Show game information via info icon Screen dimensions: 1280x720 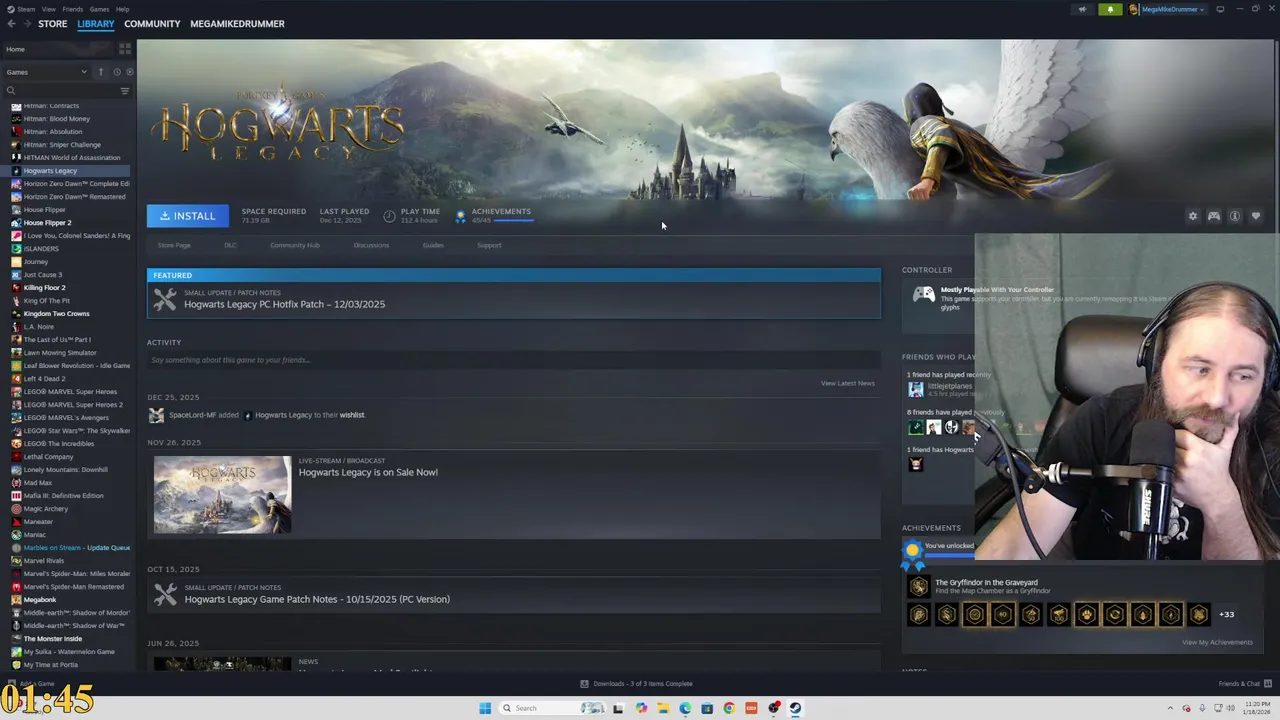(x=1235, y=216)
